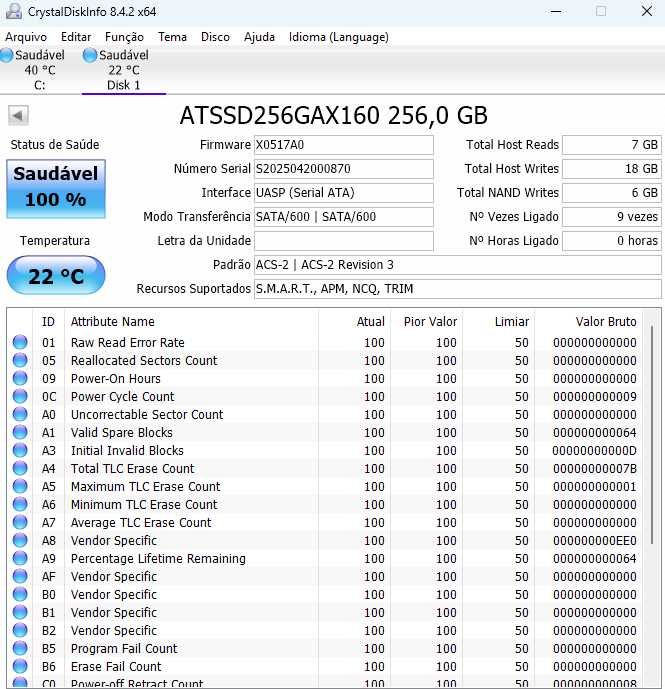Click the Total NAND Writes value 6 GB
Image resolution: width=665 pixels, height=689 pixels.
(612, 192)
